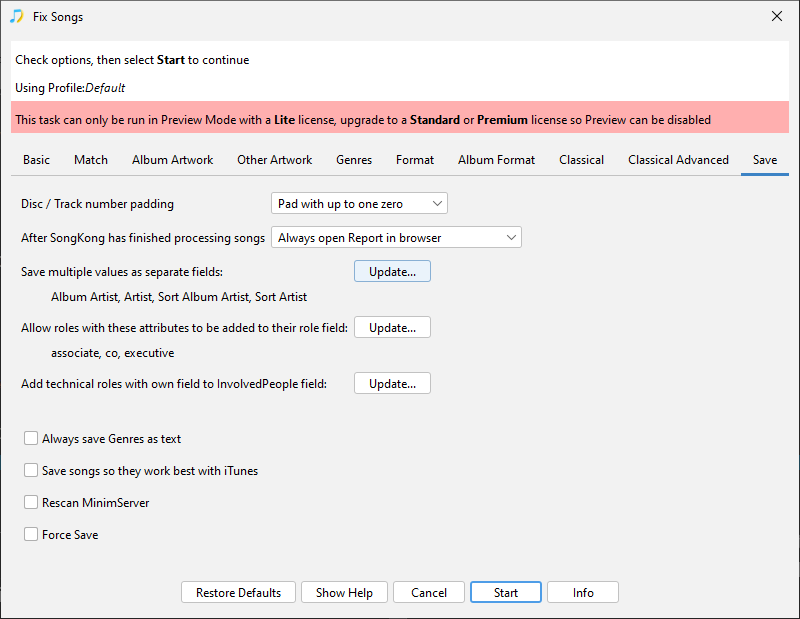Open the Classical Advanced tab

[678, 160]
